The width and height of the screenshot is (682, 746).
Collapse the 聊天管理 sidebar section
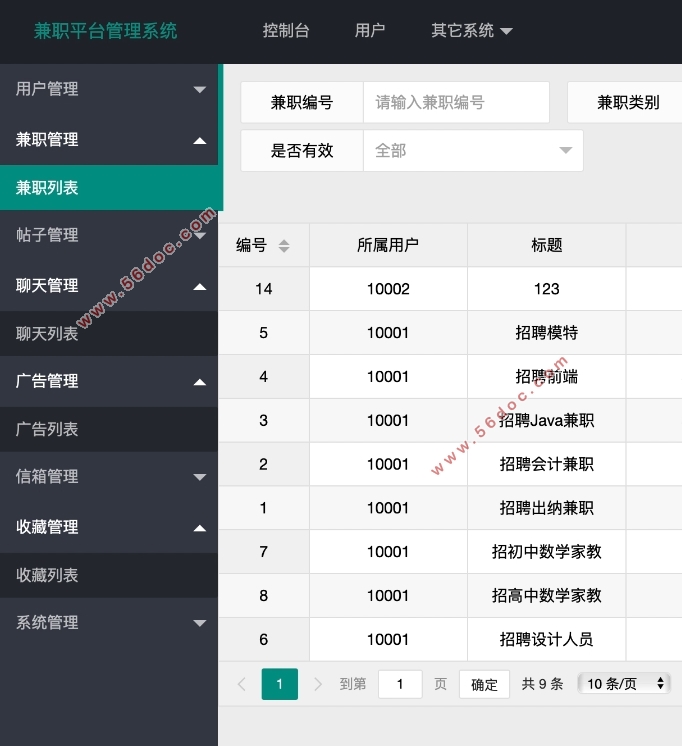[x=109, y=286]
